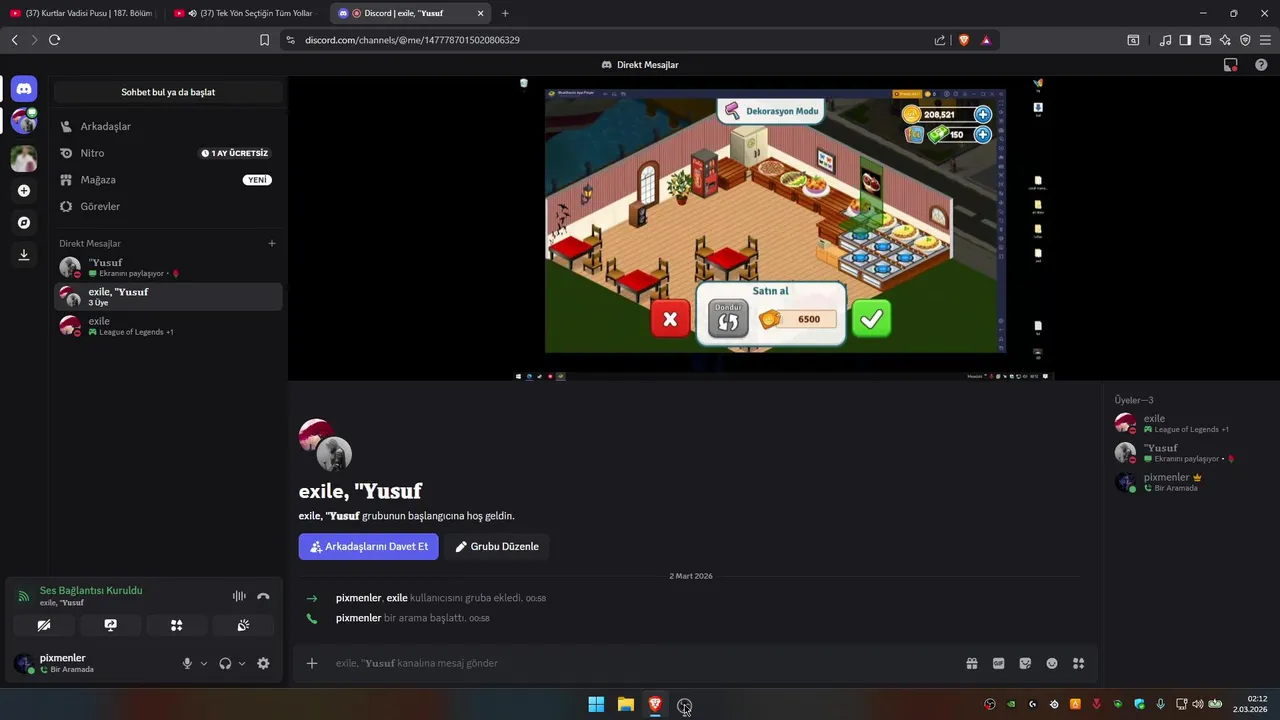Go back in browser
This screenshot has width=1280, height=720.
tap(14, 40)
